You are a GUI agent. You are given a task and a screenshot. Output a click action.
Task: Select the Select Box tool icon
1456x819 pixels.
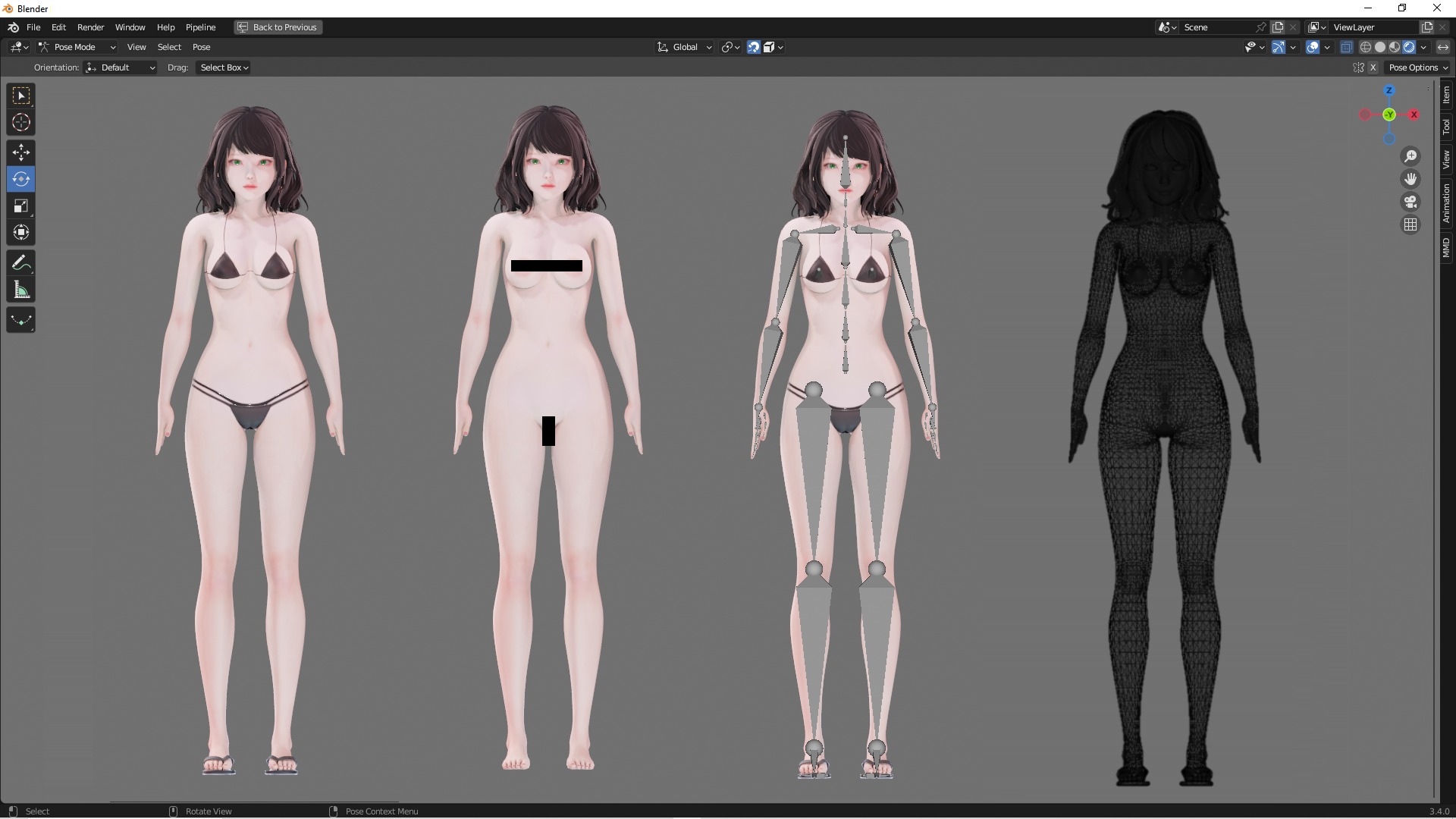(x=21, y=96)
